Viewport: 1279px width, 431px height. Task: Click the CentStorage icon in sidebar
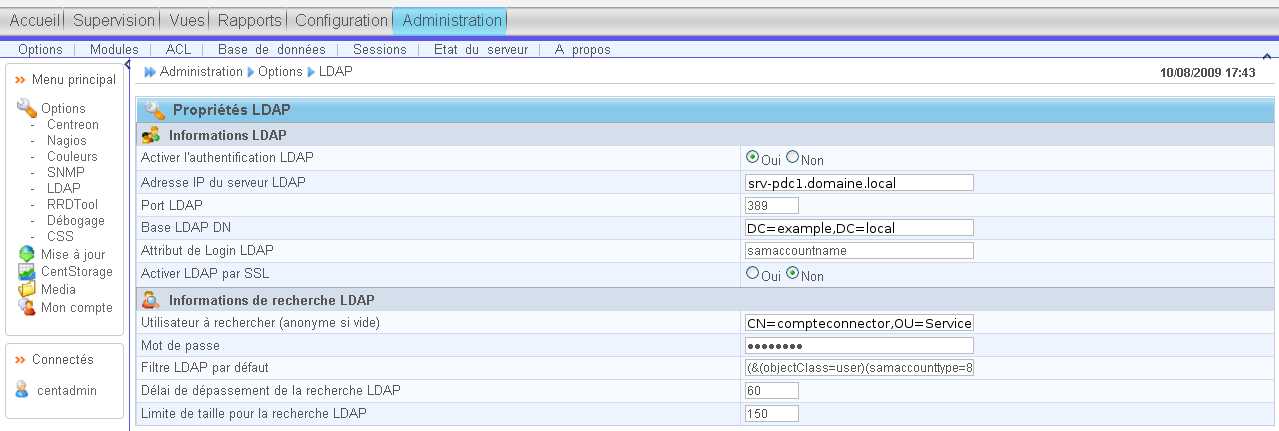coord(26,271)
